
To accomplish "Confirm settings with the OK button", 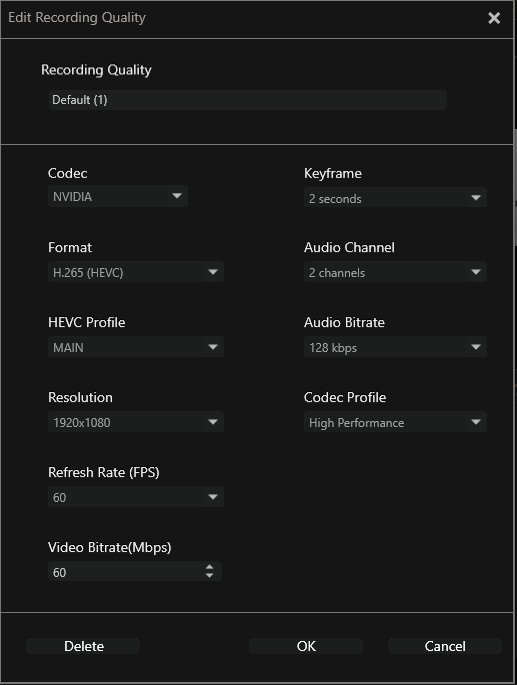I will point(306,646).
